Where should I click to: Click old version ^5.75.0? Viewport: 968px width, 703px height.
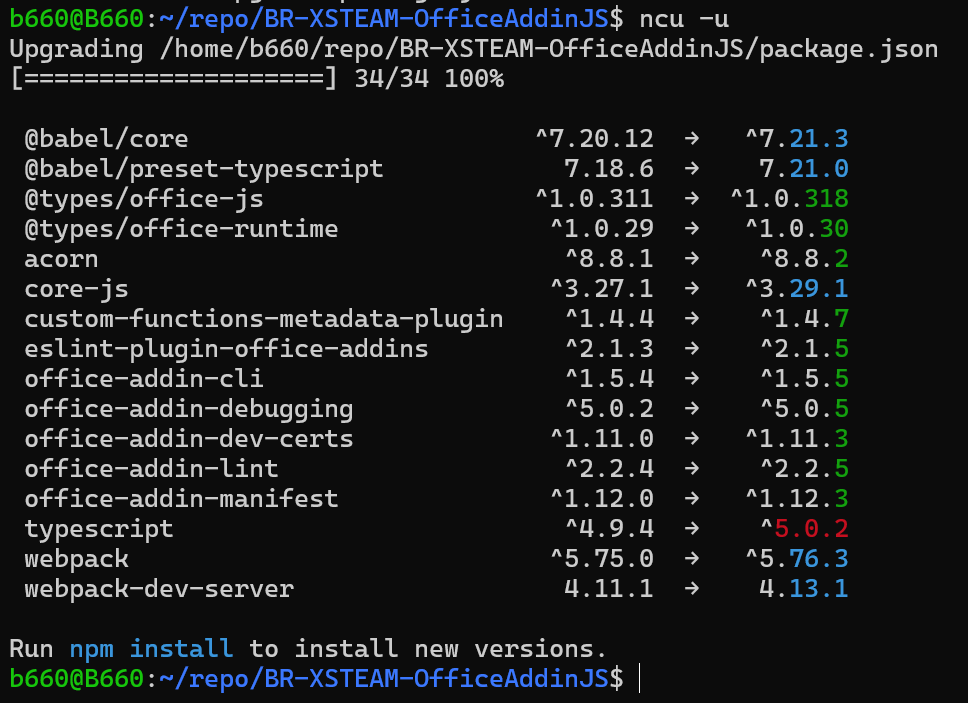pyautogui.click(x=602, y=559)
